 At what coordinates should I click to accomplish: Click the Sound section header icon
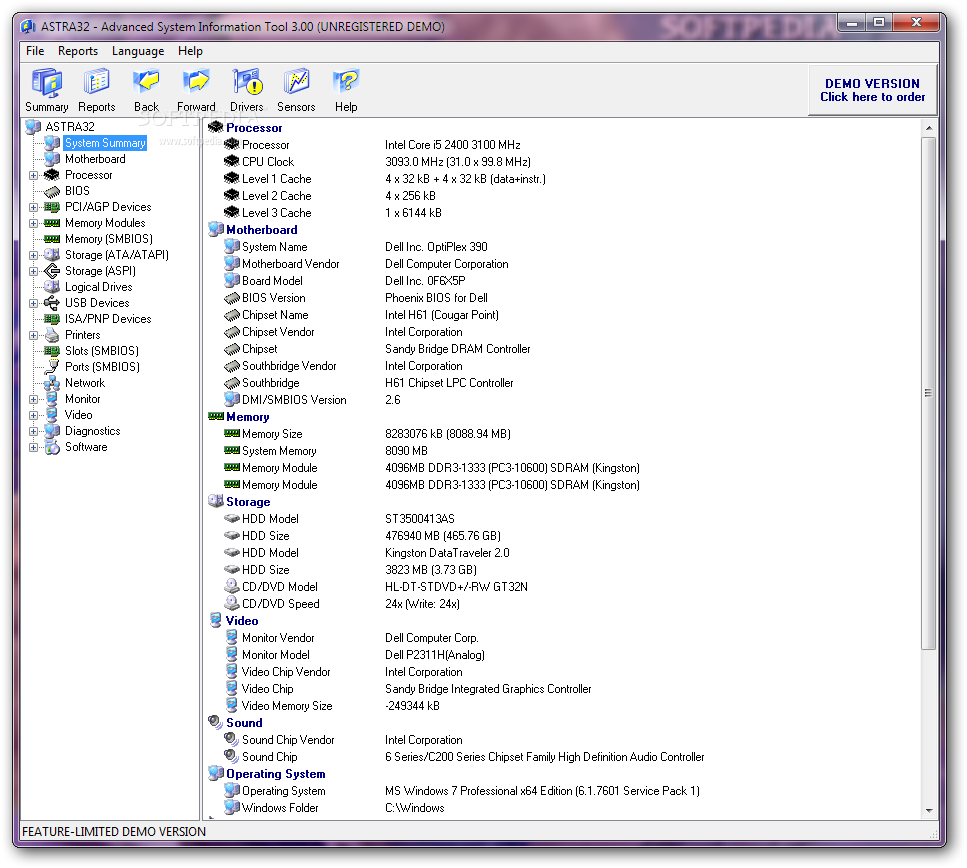(x=215, y=722)
